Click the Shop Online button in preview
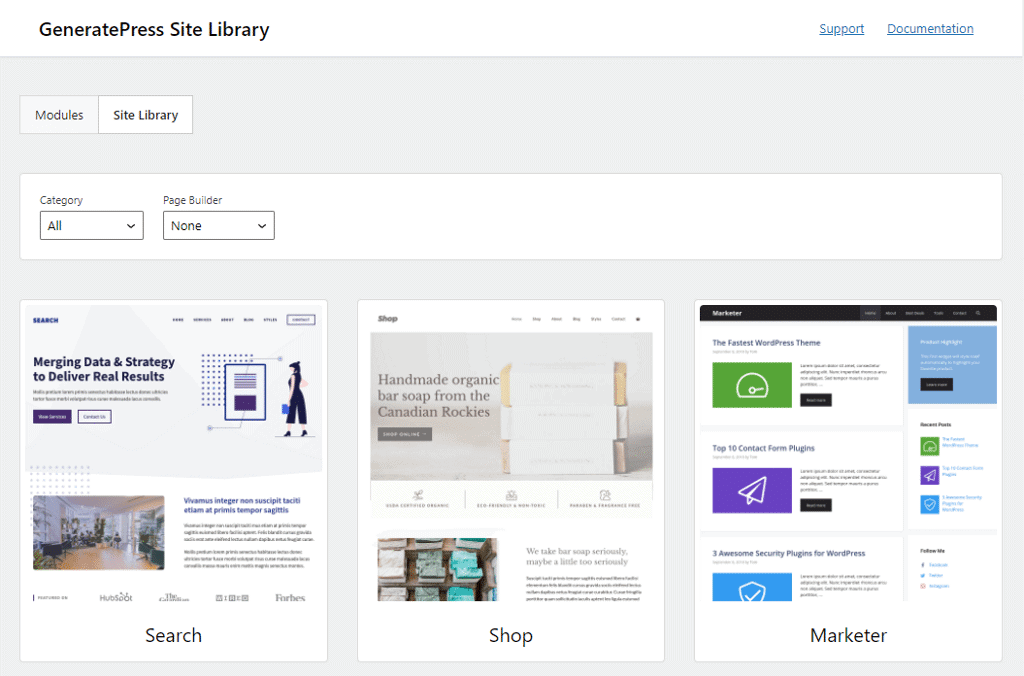 [404, 434]
